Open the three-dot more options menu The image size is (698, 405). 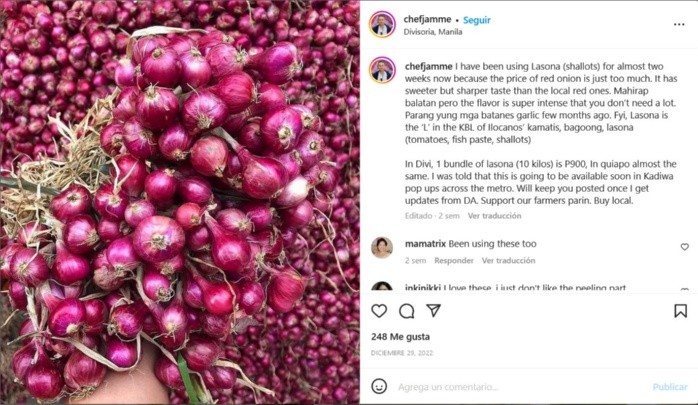coord(679,24)
